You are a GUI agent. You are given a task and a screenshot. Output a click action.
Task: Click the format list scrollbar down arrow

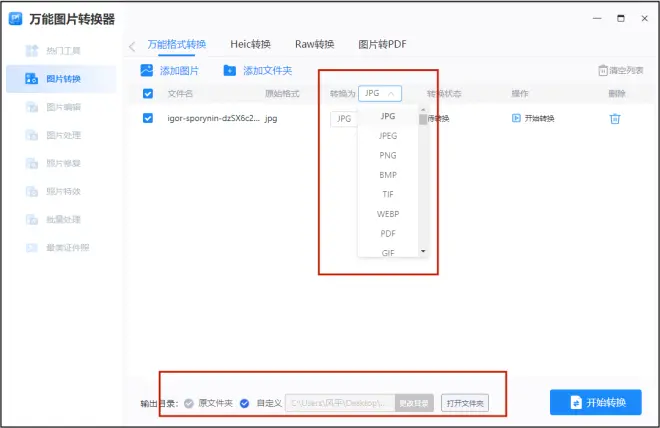pyautogui.click(x=423, y=251)
